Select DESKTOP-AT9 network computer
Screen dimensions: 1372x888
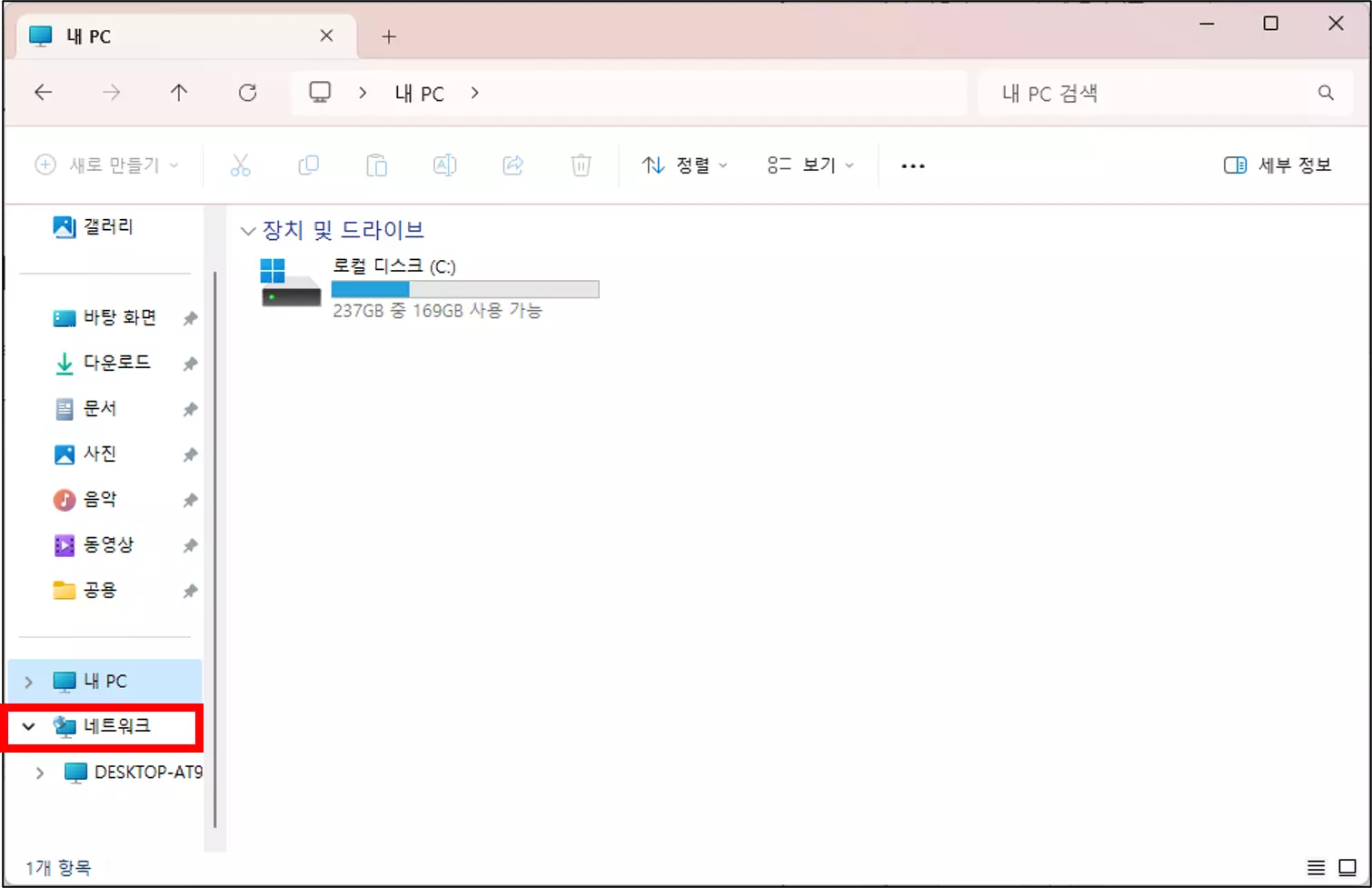134,772
